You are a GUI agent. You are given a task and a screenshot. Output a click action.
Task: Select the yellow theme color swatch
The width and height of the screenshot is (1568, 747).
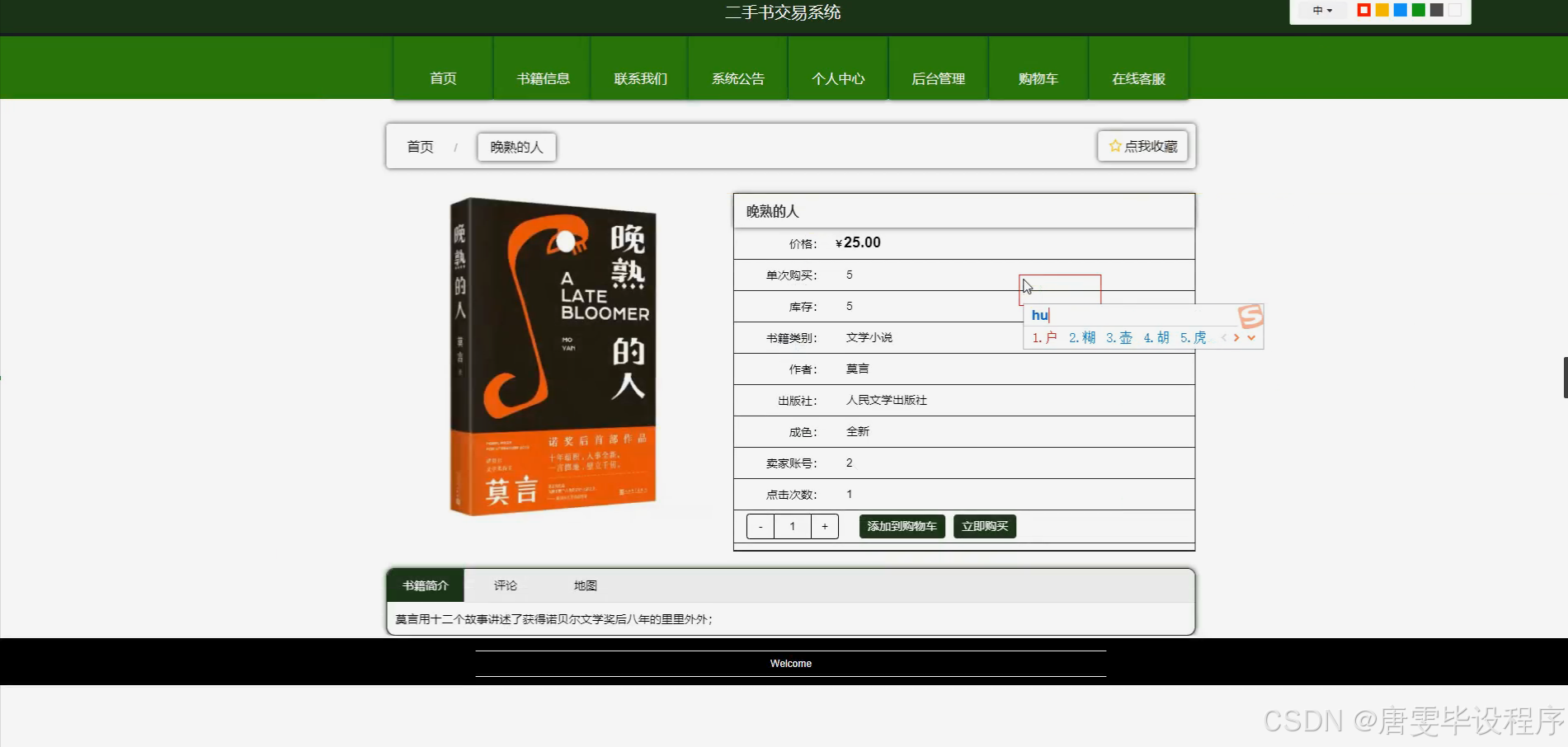click(x=1382, y=10)
